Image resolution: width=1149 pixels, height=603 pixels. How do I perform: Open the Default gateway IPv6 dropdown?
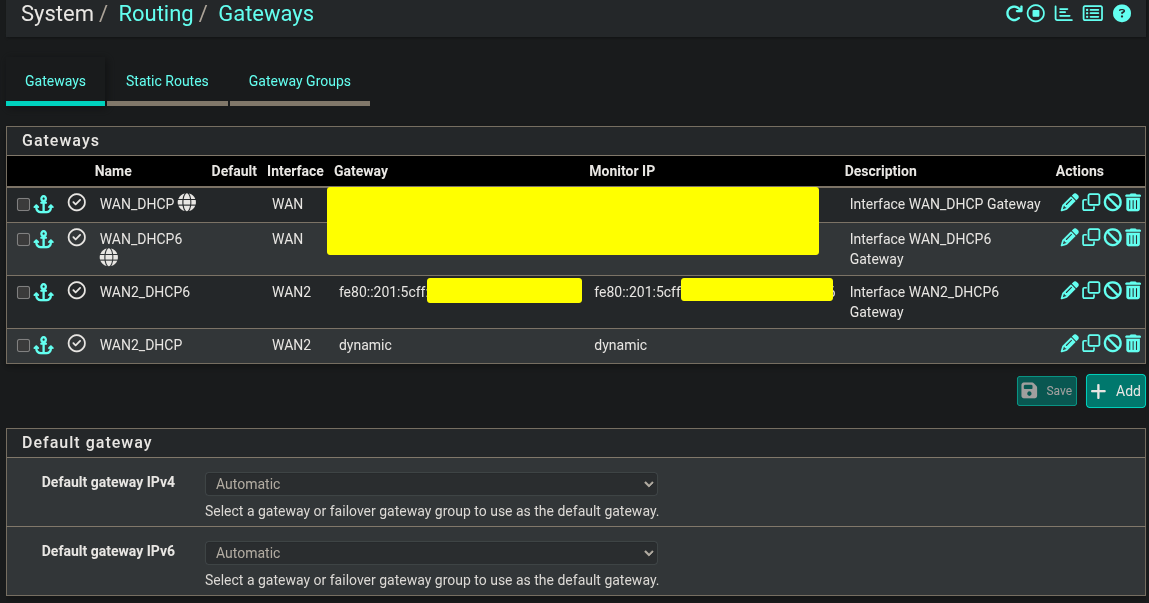tap(431, 553)
